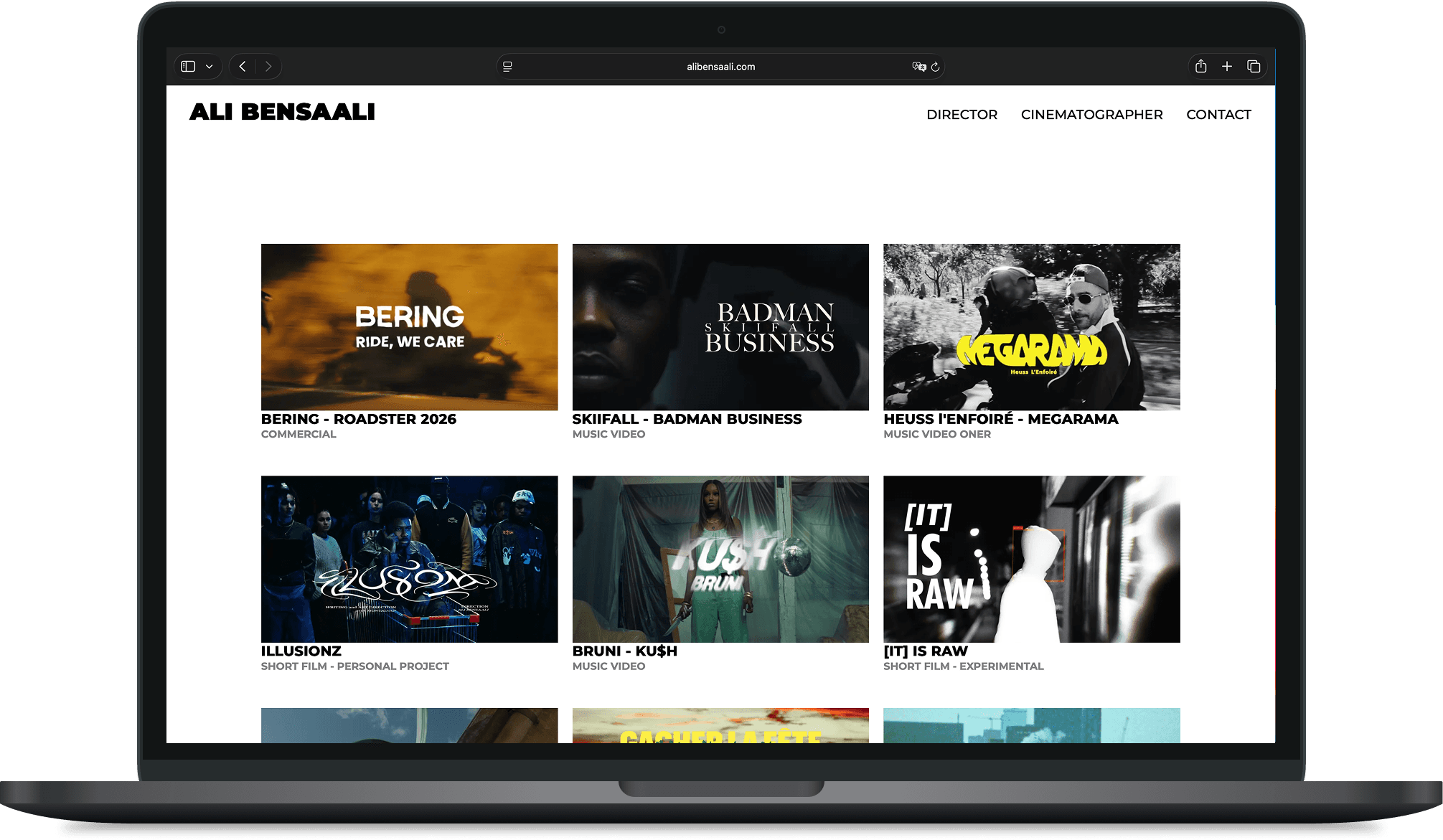The height and width of the screenshot is (840, 1443).
Task: Open the CONTACT menu item
Action: (x=1218, y=115)
